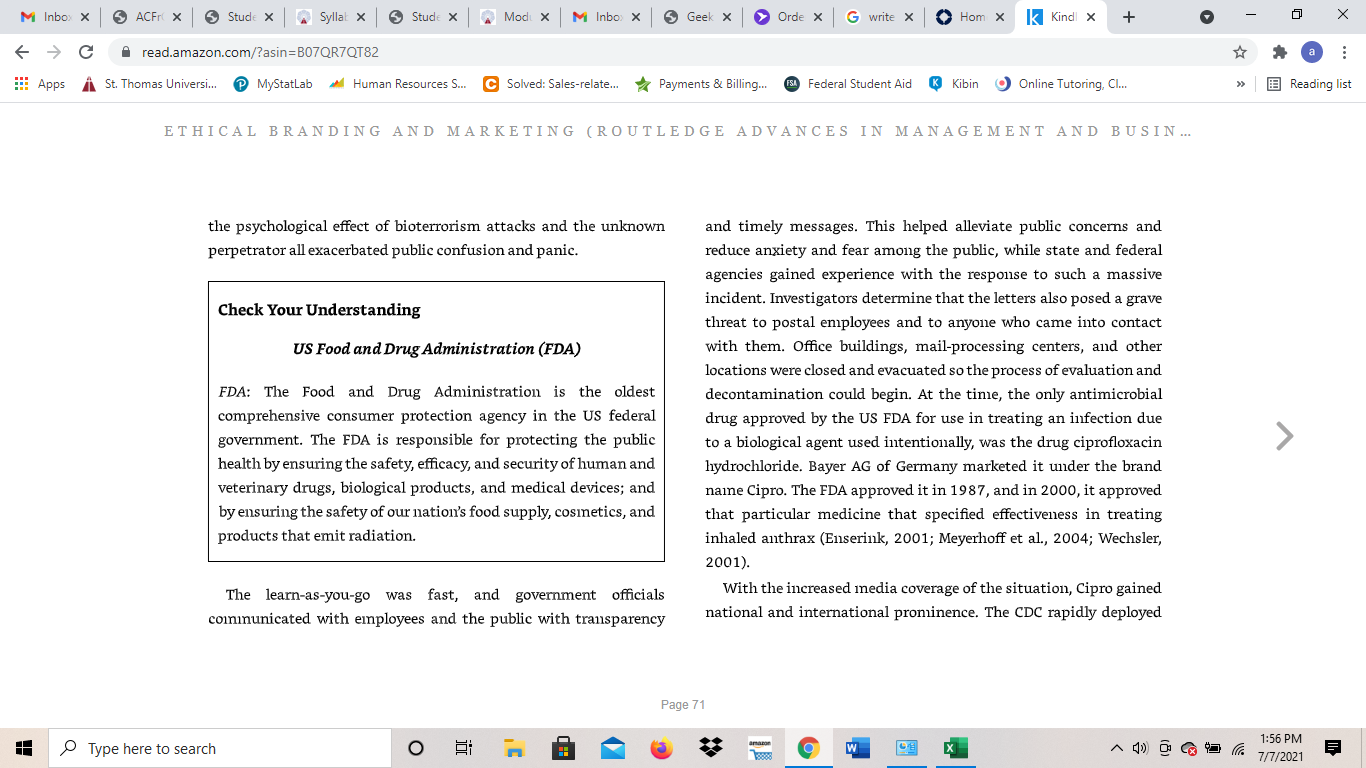
Task: Open the Online Tutoring bookmark
Action: coord(1062,84)
